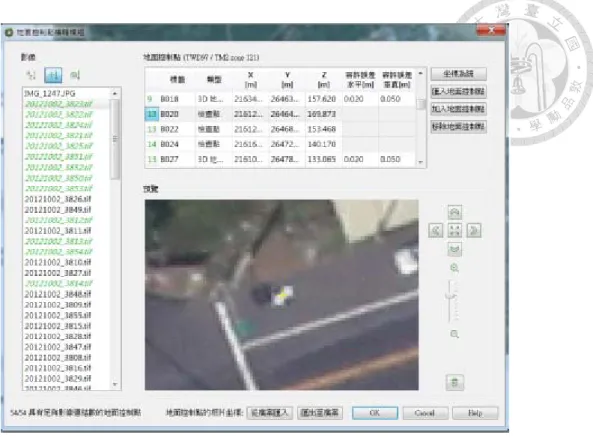Click the export-to-file button at the bottom

click(320, 413)
